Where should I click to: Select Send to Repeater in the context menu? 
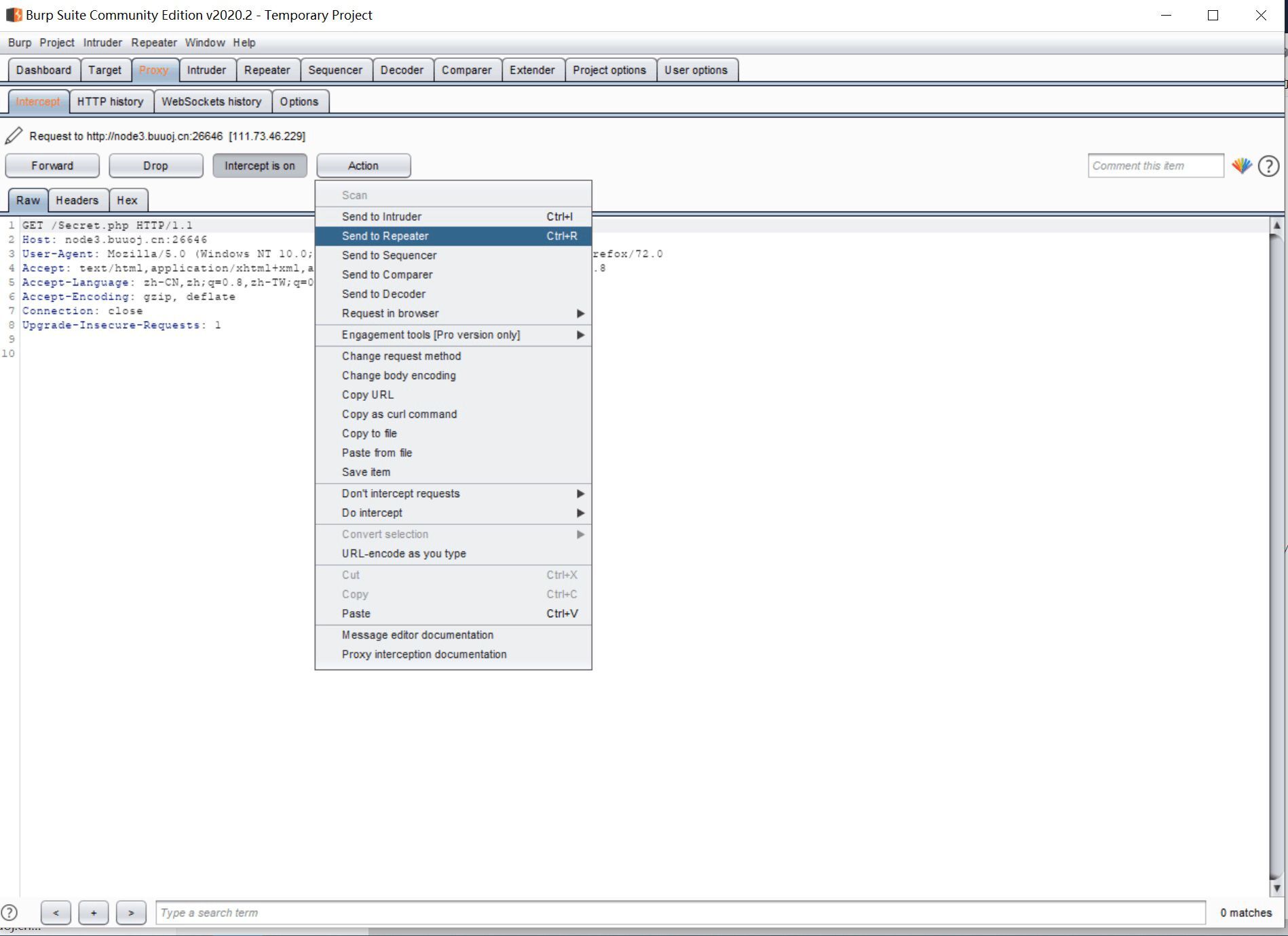(453, 236)
